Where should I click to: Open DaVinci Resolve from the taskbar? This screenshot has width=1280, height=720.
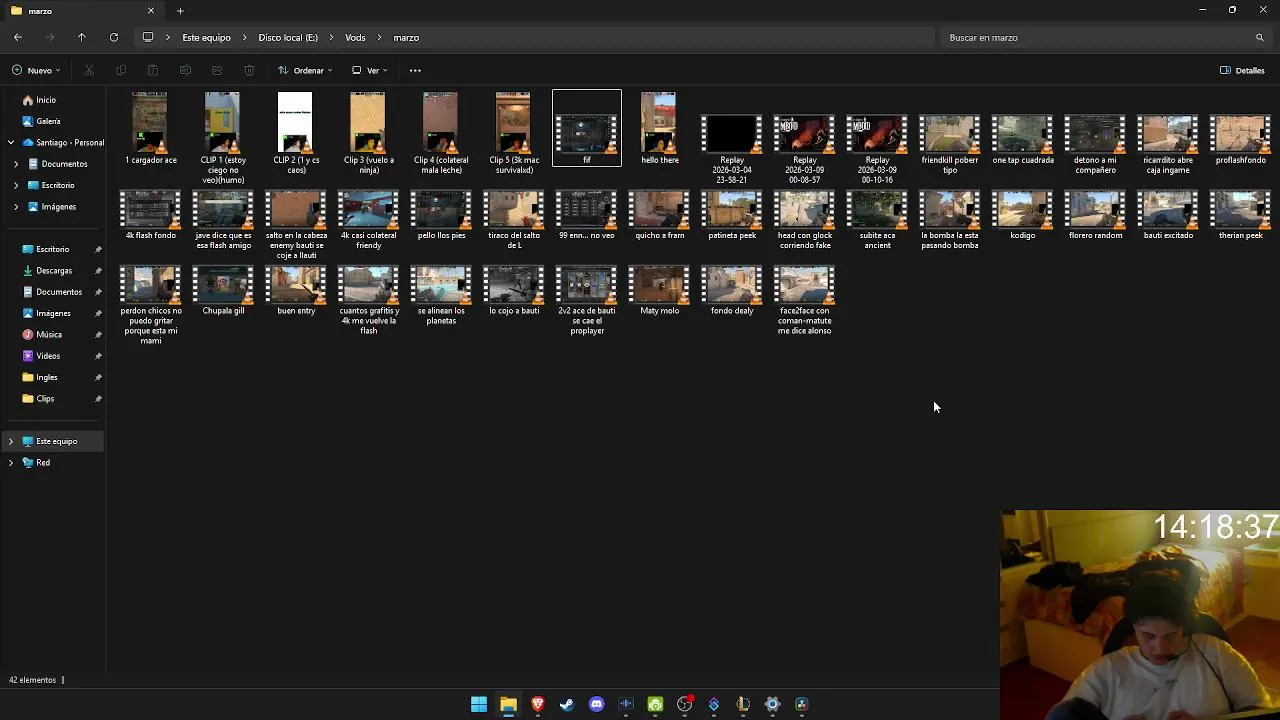(x=802, y=705)
